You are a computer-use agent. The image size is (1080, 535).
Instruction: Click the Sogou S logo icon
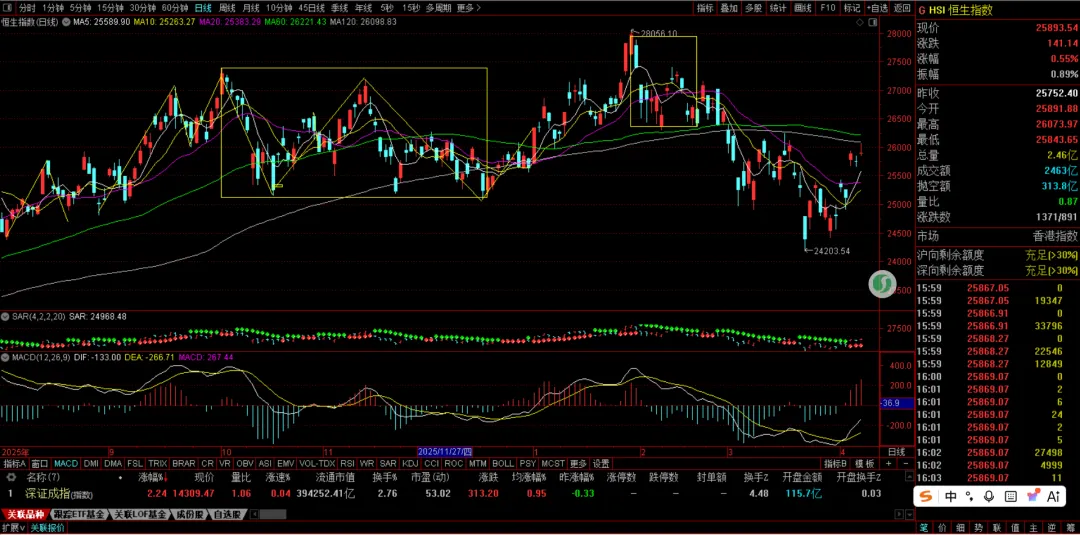926,496
